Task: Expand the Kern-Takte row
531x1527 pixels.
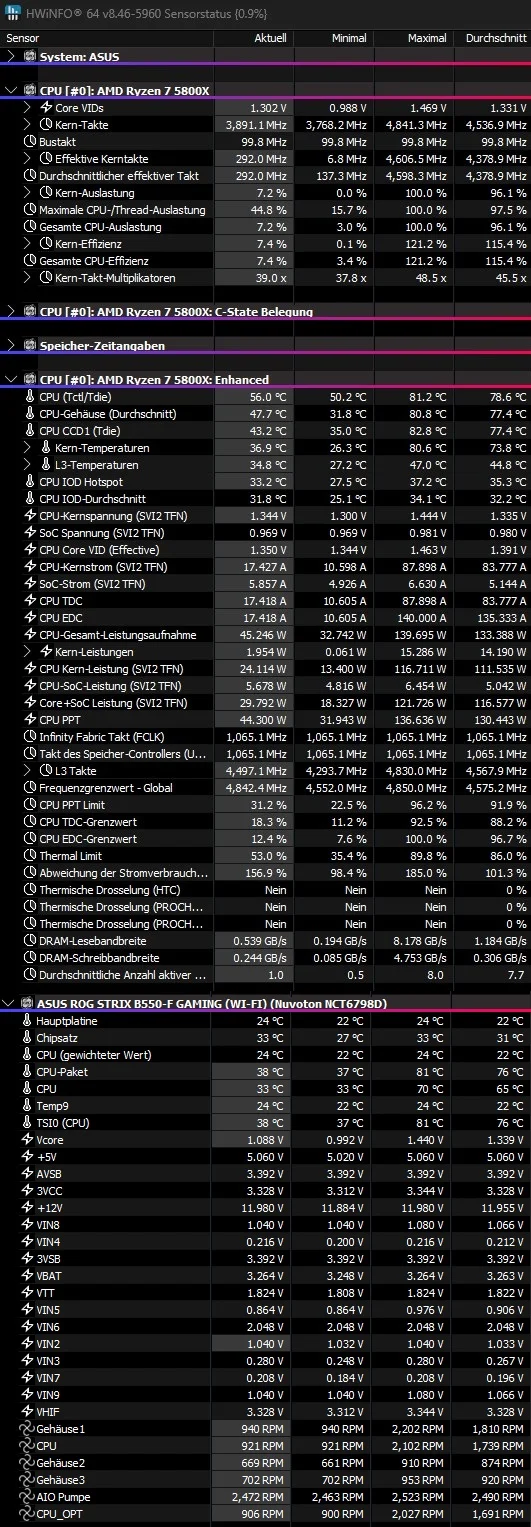Action: [27, 125]
